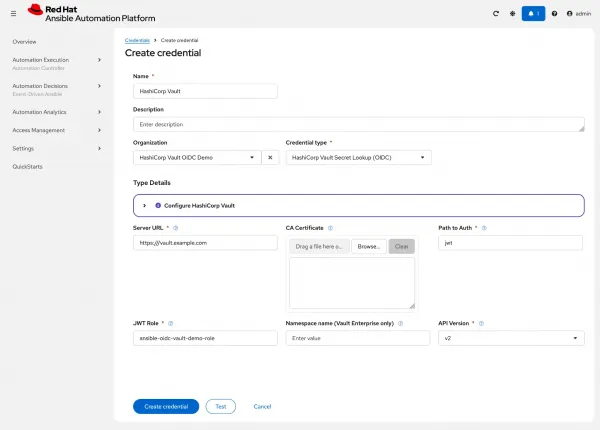Open the notifications bell

tap(533, 14)
